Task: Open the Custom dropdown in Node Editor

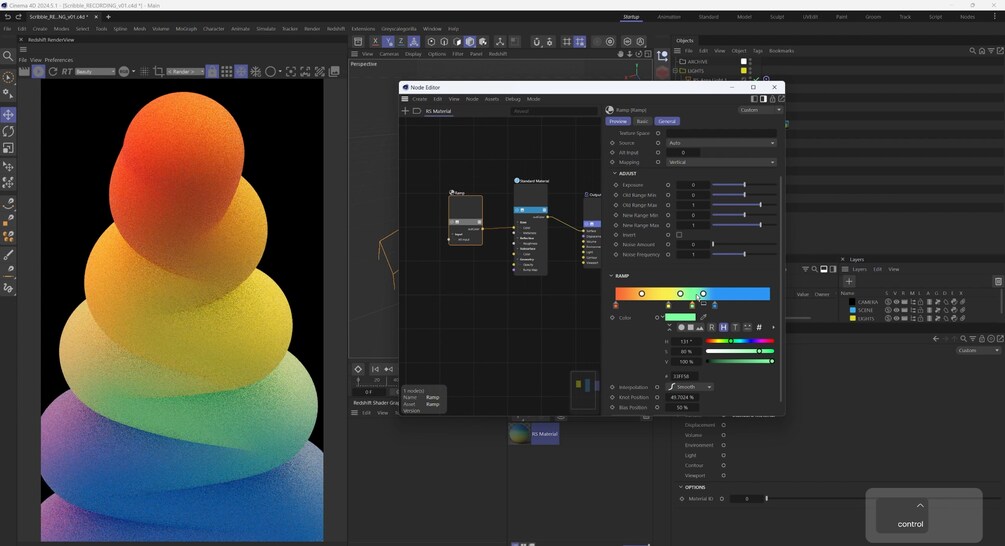Action: [x=760, y=110]
